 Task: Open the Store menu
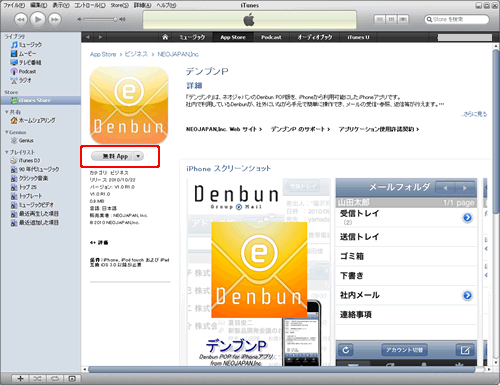point(120,5)
